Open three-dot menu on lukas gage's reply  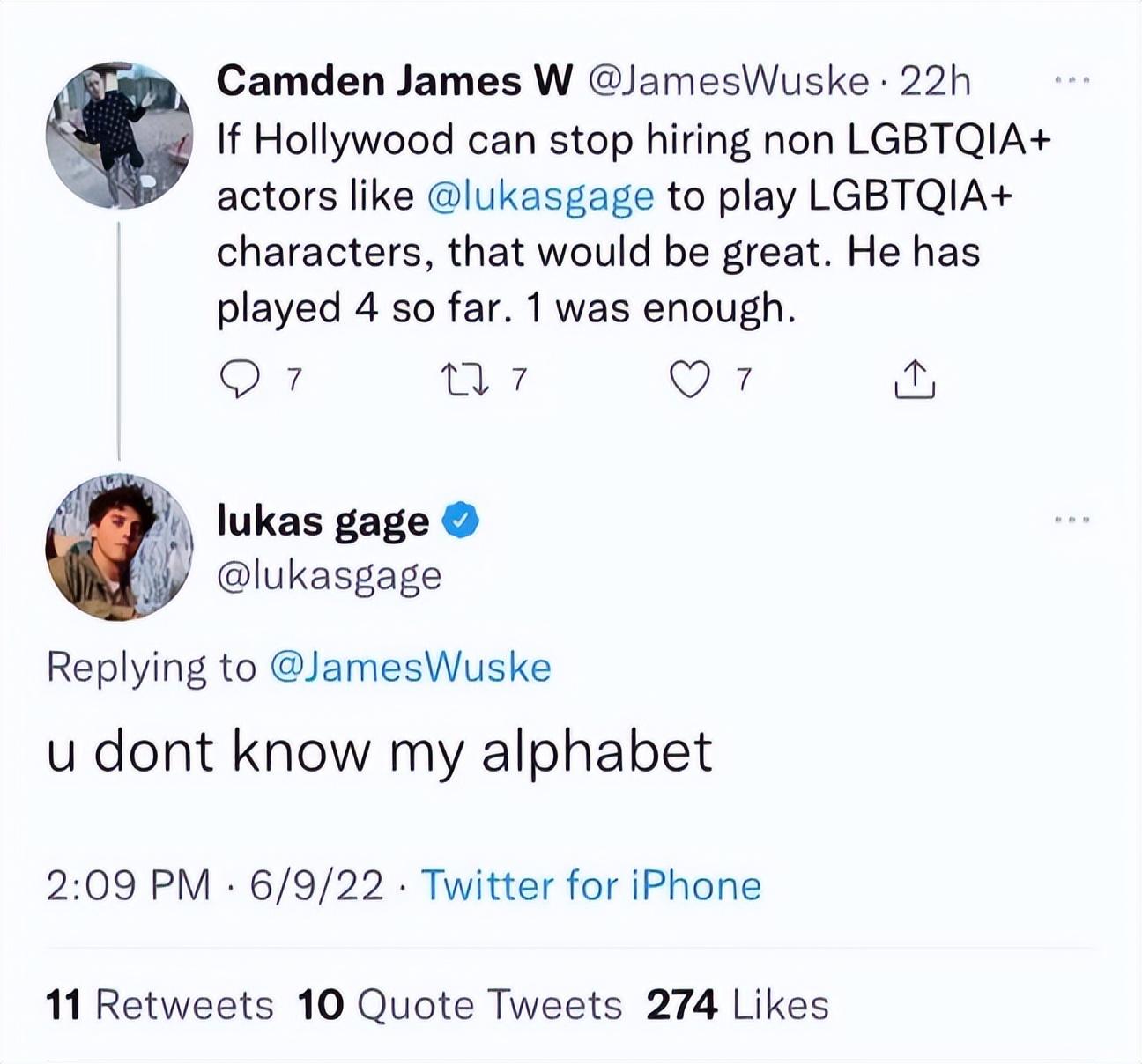(x=1073, y=521)
